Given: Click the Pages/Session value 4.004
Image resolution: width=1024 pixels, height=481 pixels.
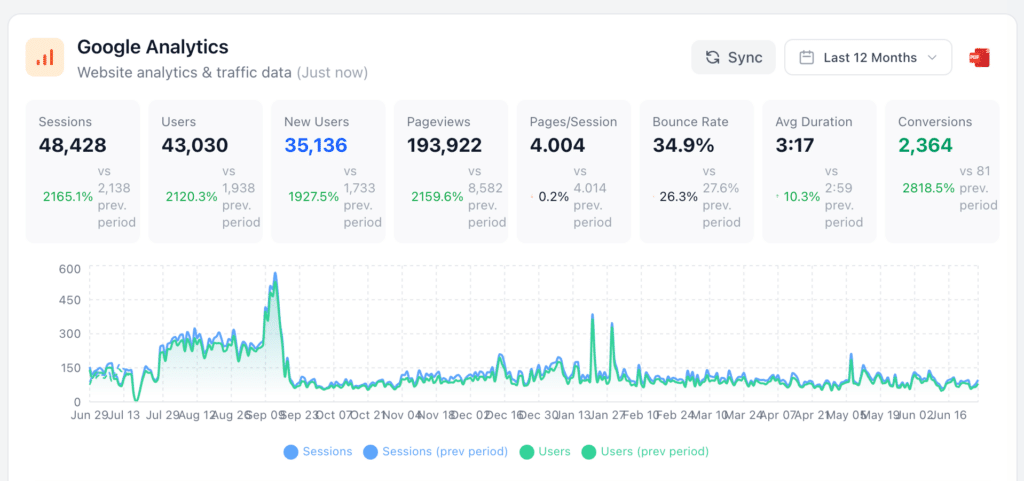Looking at the screenshot, I should [x=557, y=145].
